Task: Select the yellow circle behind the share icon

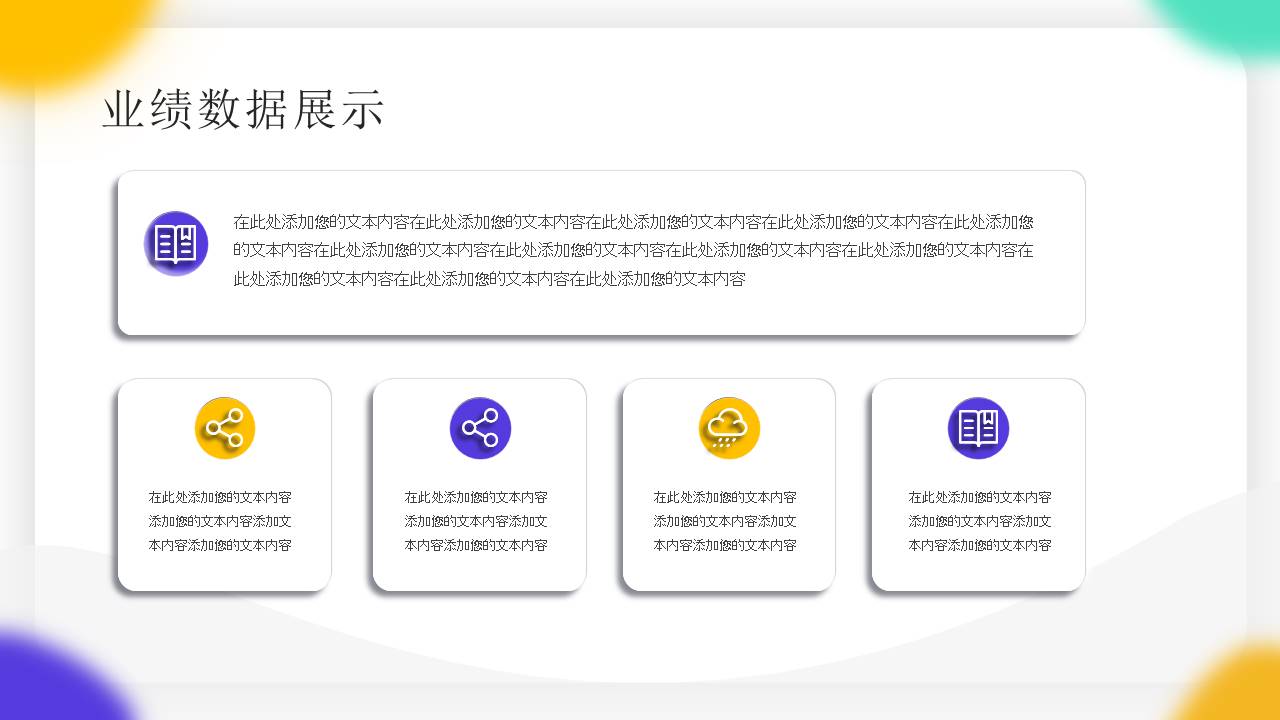Action: [x=225, y=427]
